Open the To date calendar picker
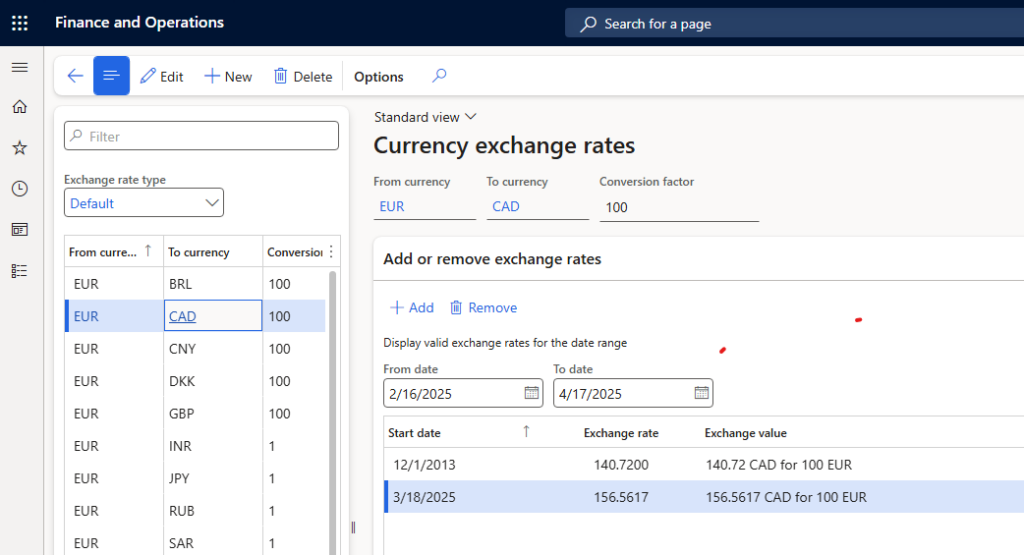1024x555 pixels. point(702,393)
